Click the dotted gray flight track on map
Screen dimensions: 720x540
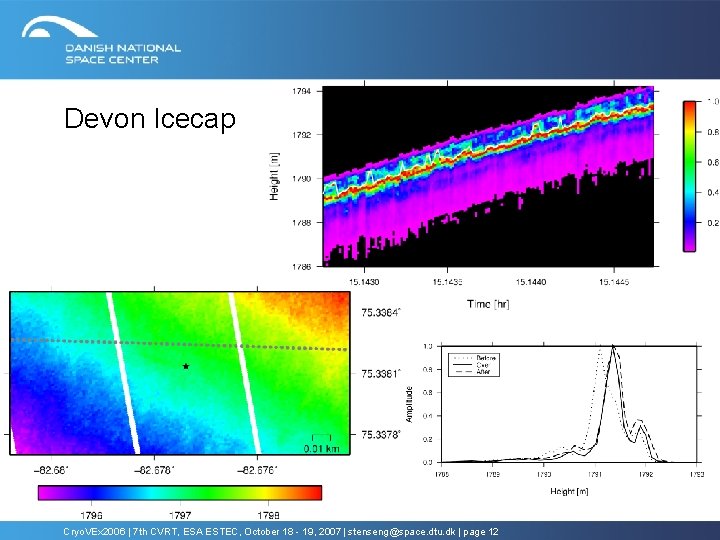[x=179, y=344]
